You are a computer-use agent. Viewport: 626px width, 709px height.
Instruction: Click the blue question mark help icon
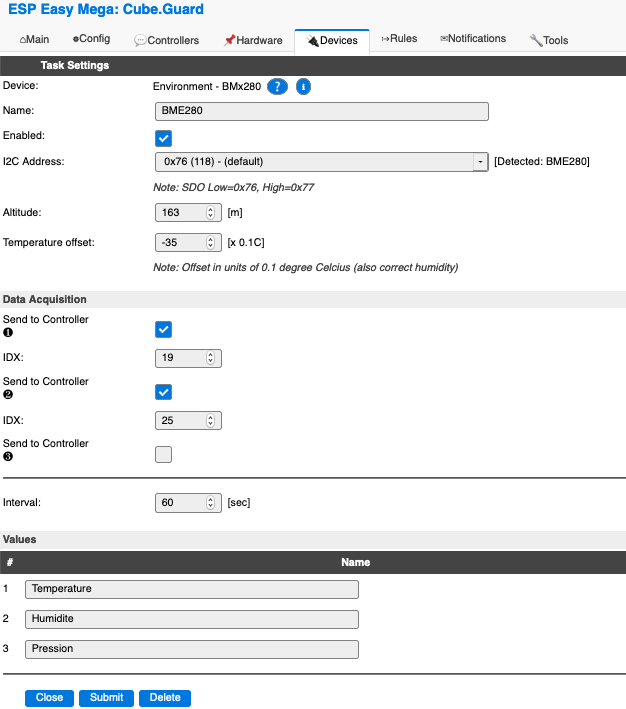coord(277,87)
